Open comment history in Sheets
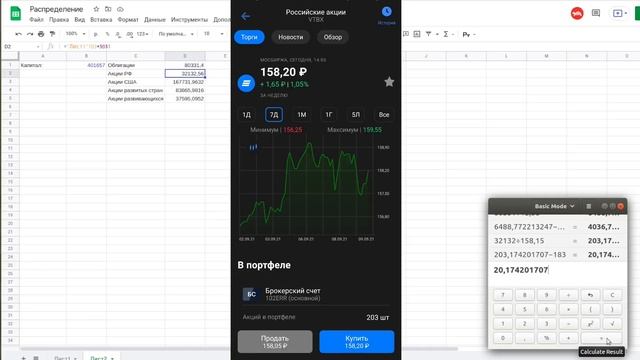Viewport: 640px width, 360px height. 596,13
